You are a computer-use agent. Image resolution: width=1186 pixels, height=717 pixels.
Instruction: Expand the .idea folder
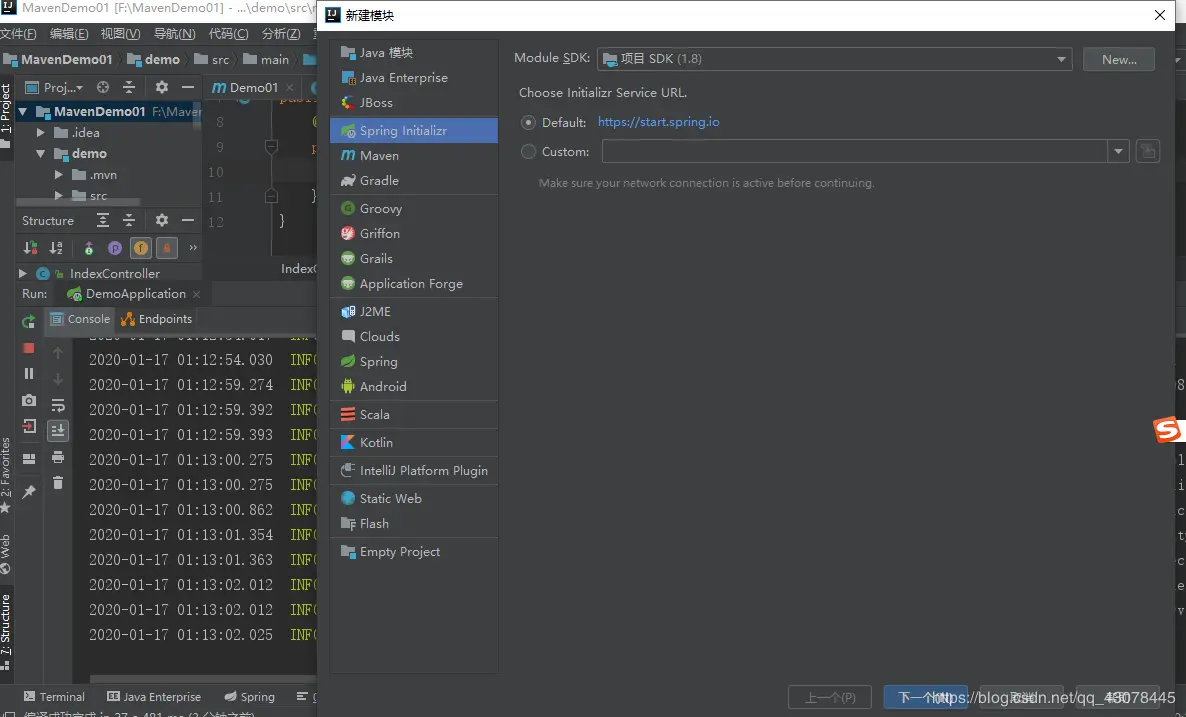point(41,132)
